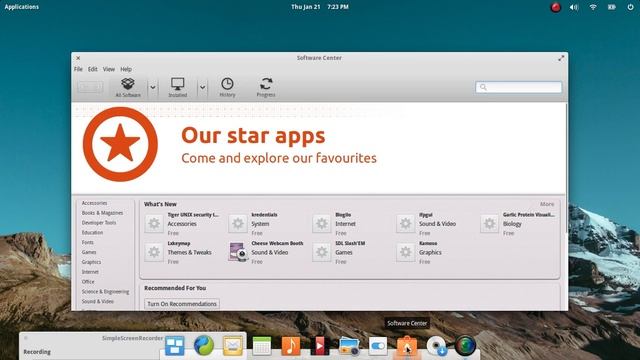Launch the Photos dock icon
The height and width of the screenshot is (360, 640).
click(x=349, y=346)
